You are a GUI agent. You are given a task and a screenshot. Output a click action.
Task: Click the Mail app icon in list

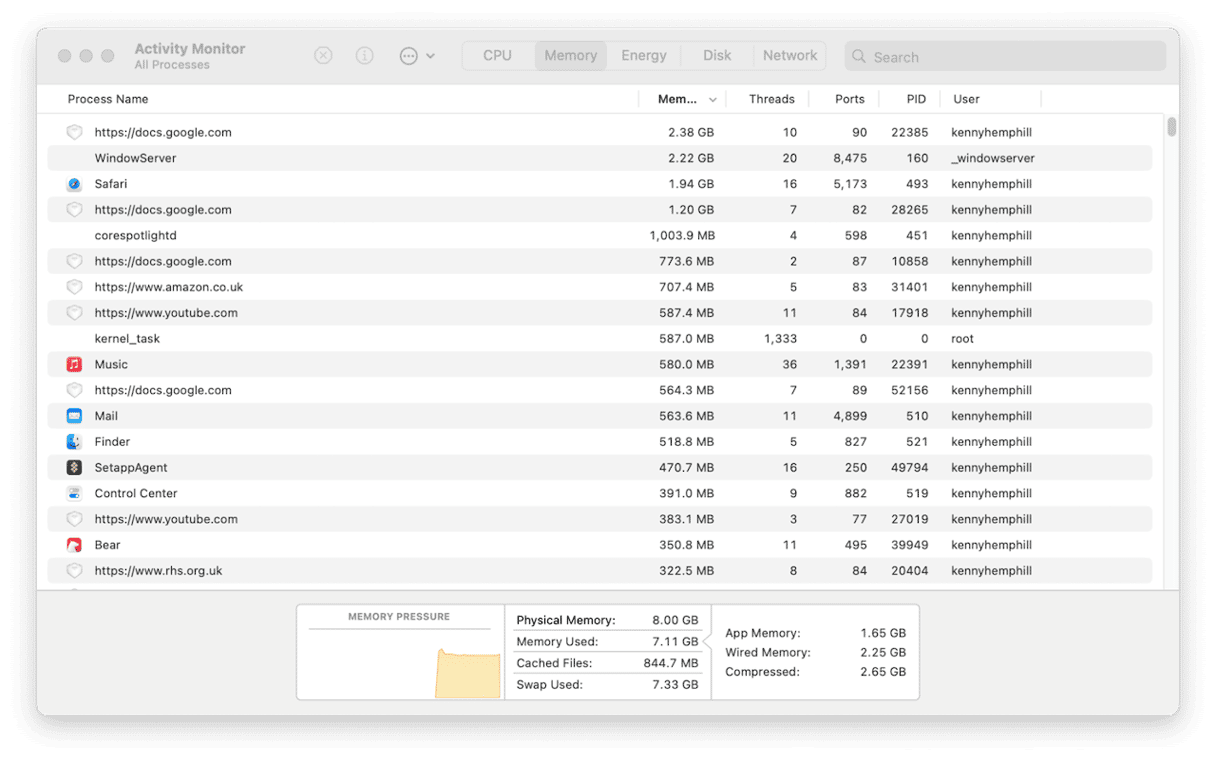(x=74, y=416)
